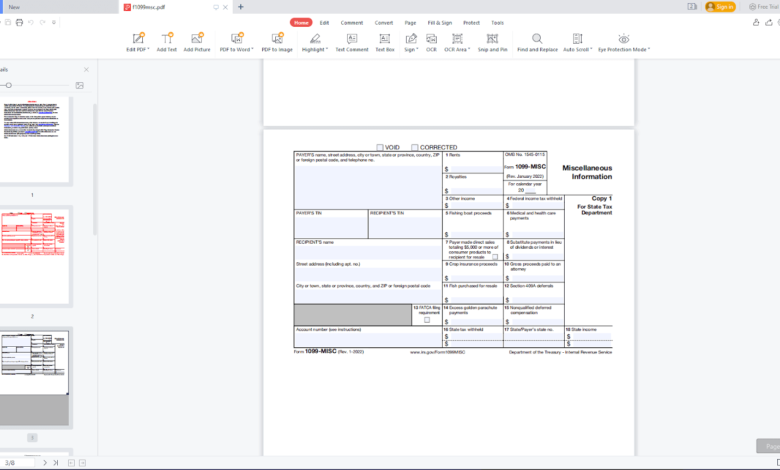This screenshot has height=470, width=780.
Task: Expand the Edit PDF dropdown arrow
Action: pyautogui.click(x=148, y=50)
